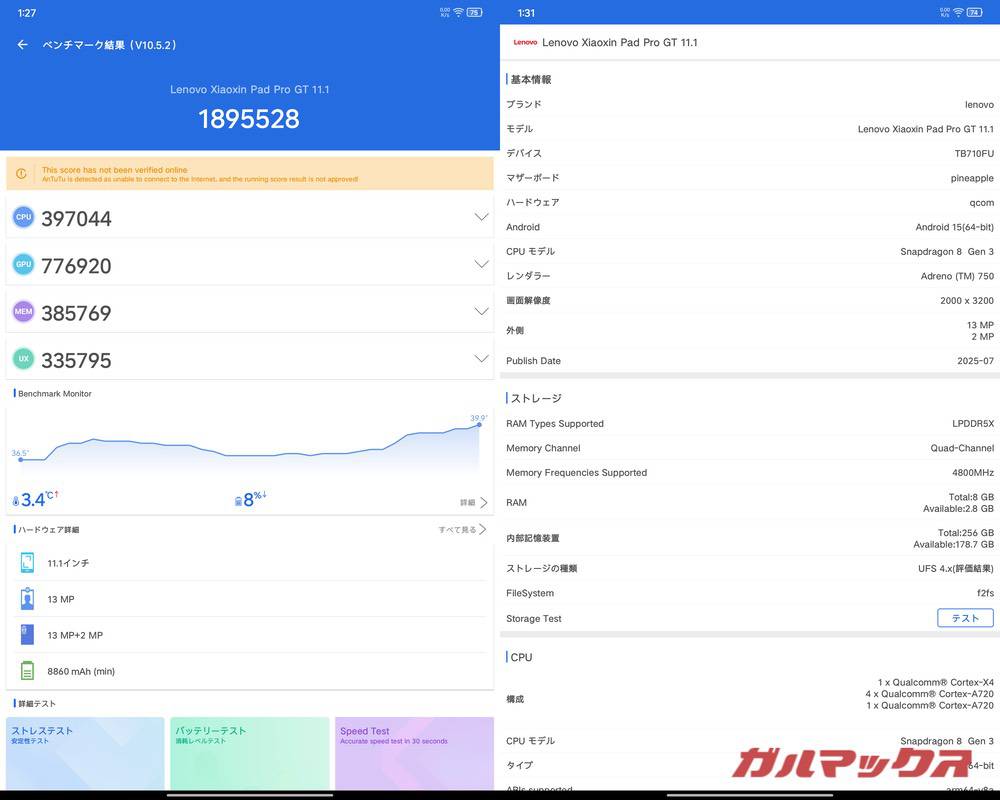
Task: Select the ブランド lenovo row
Action: (749, 105)
